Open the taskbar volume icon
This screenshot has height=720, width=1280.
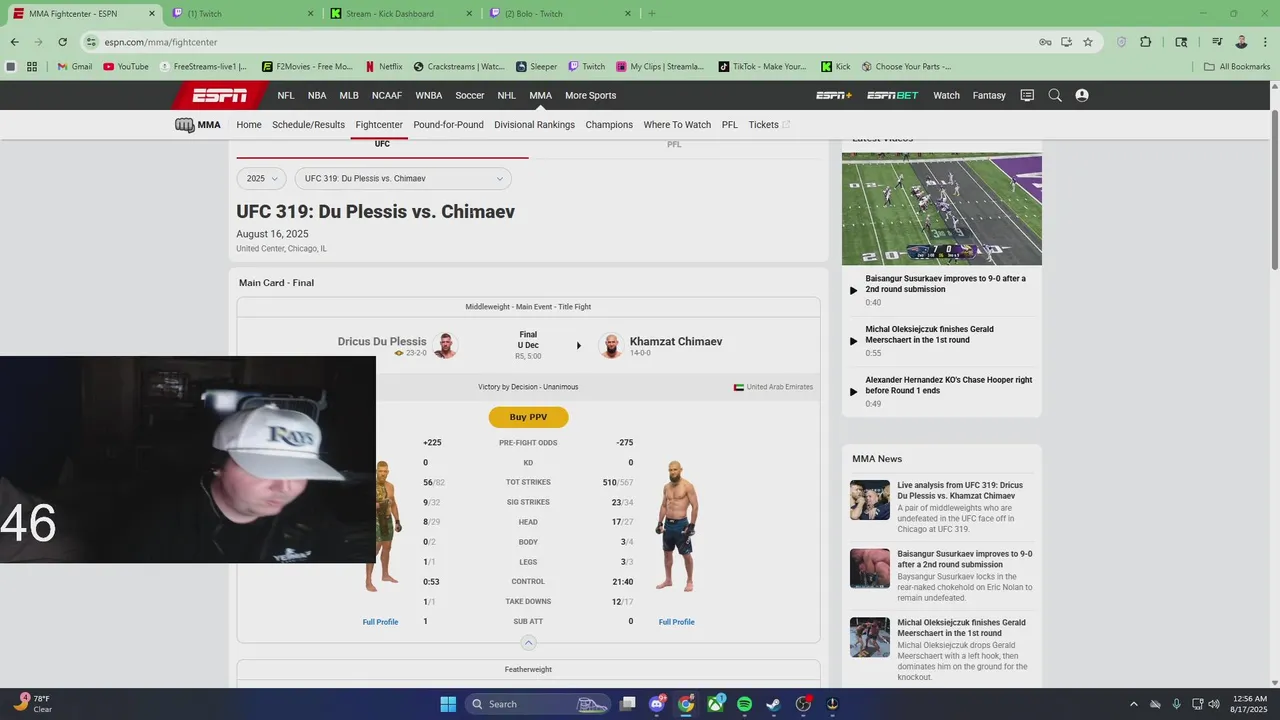click(x=1213, y=704)
